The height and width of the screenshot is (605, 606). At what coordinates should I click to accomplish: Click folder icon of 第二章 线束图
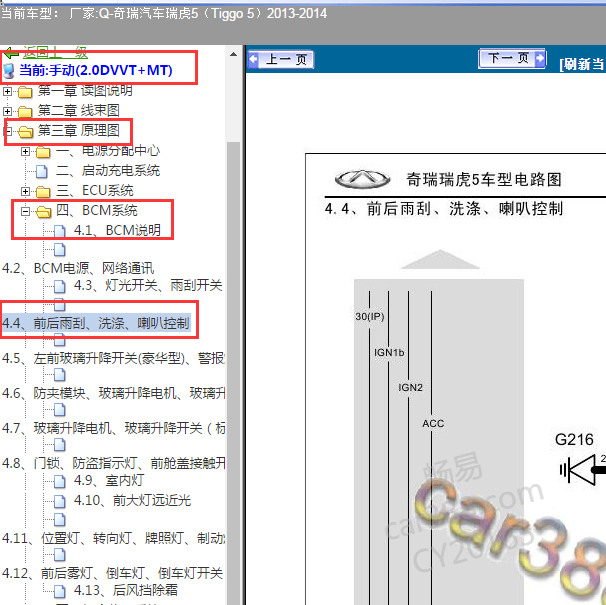pyautogui.click(x=26, y=112)
